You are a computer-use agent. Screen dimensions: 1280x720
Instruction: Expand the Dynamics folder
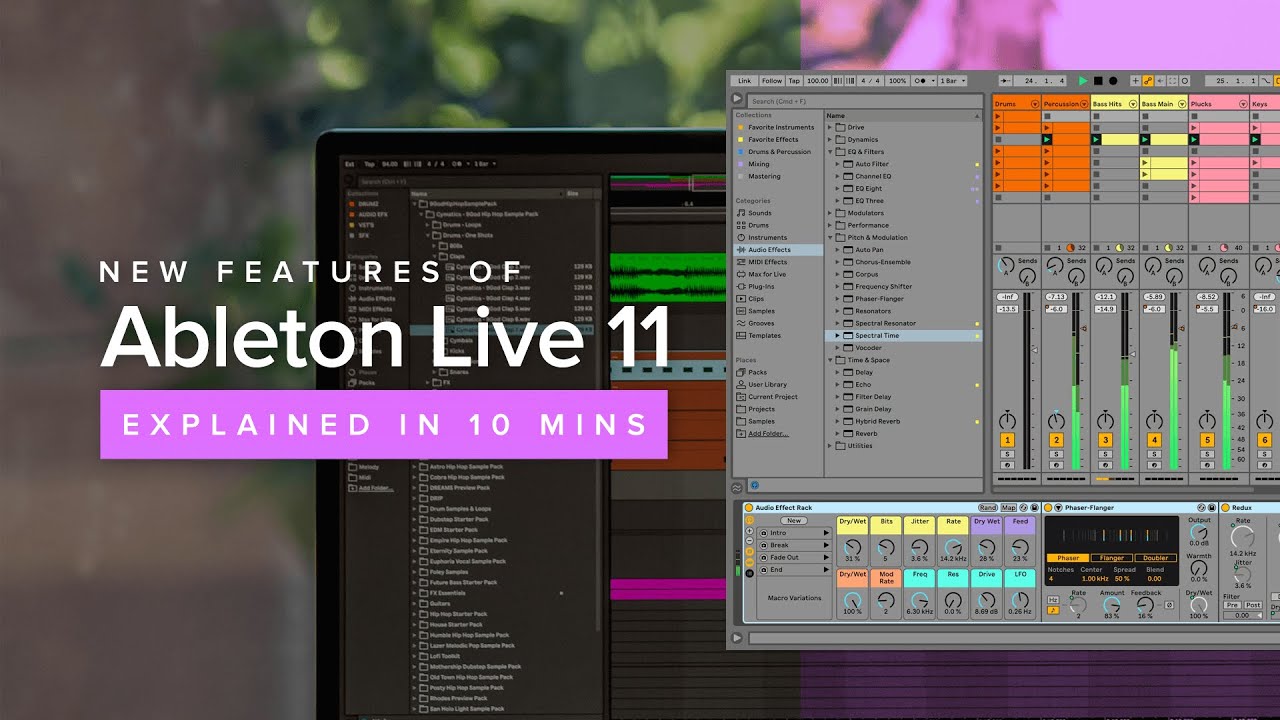830,140
